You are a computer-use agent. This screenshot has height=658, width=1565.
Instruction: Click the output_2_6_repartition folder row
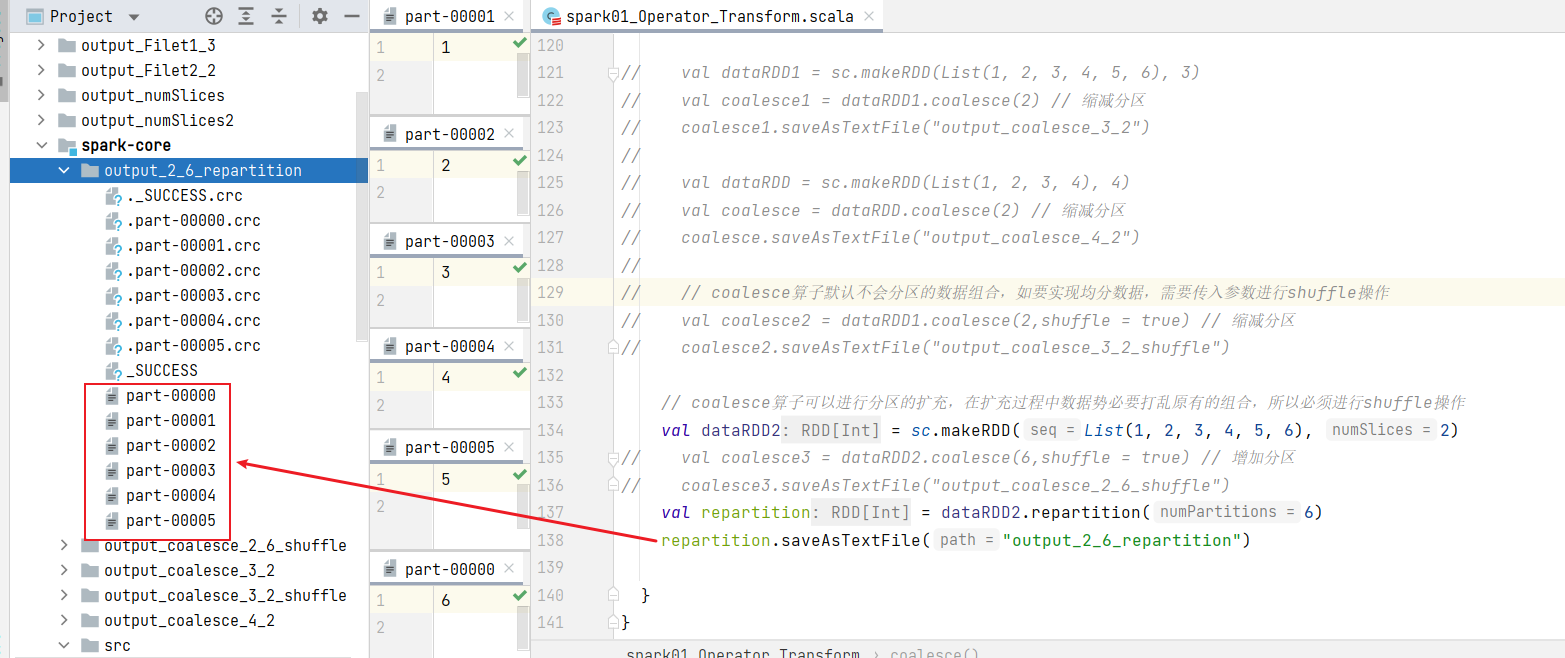pos(189,170)
